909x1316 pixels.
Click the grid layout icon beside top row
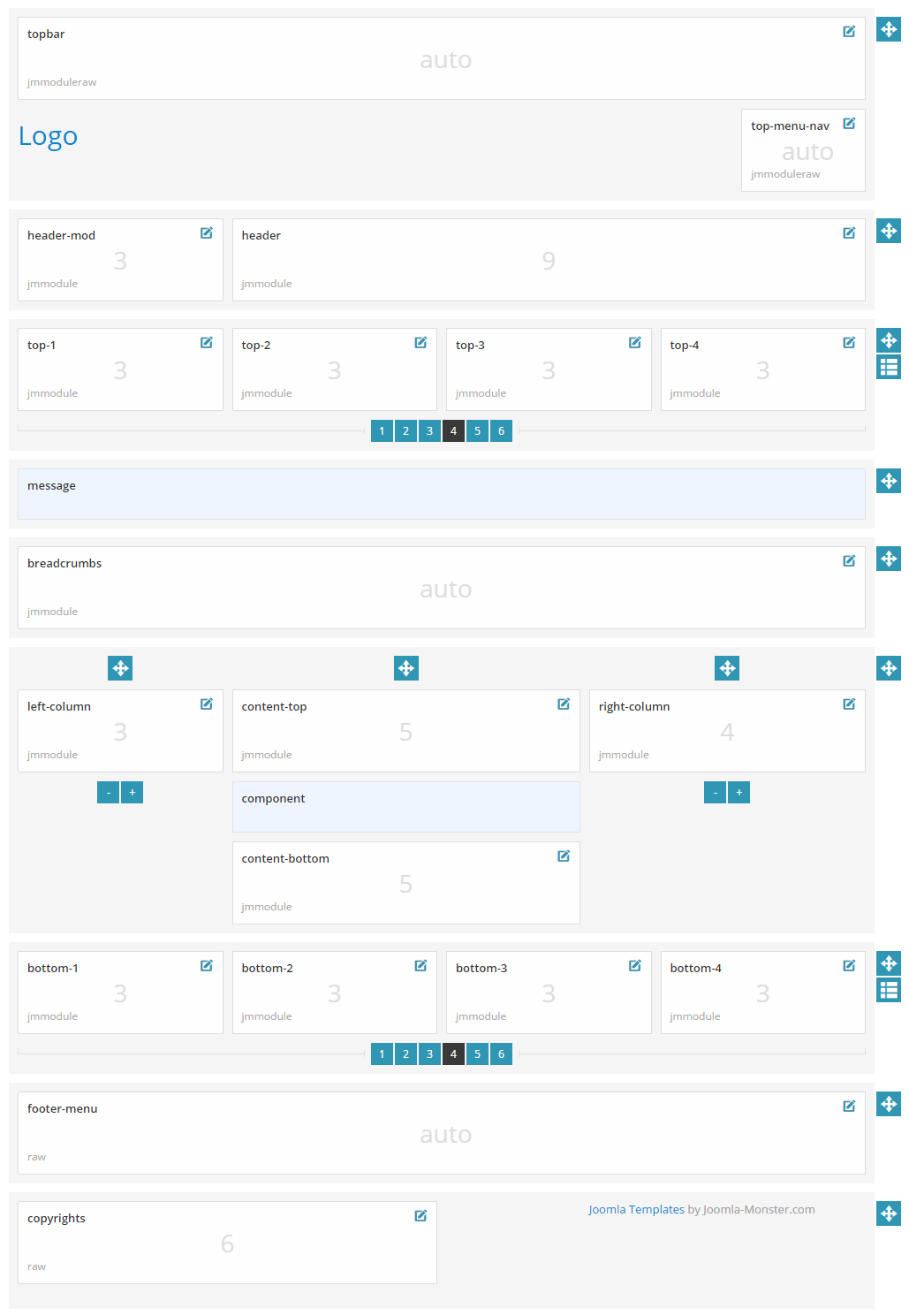point(889,367)
